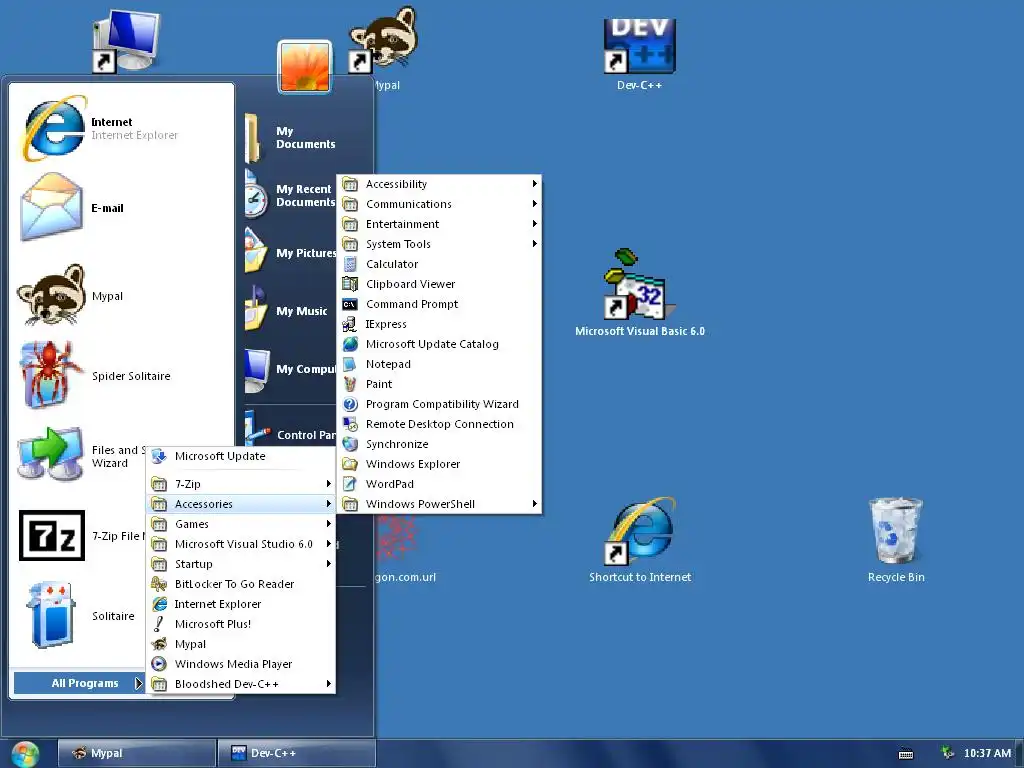
Task: Open My Recent Documents
Action: (291, 195)
